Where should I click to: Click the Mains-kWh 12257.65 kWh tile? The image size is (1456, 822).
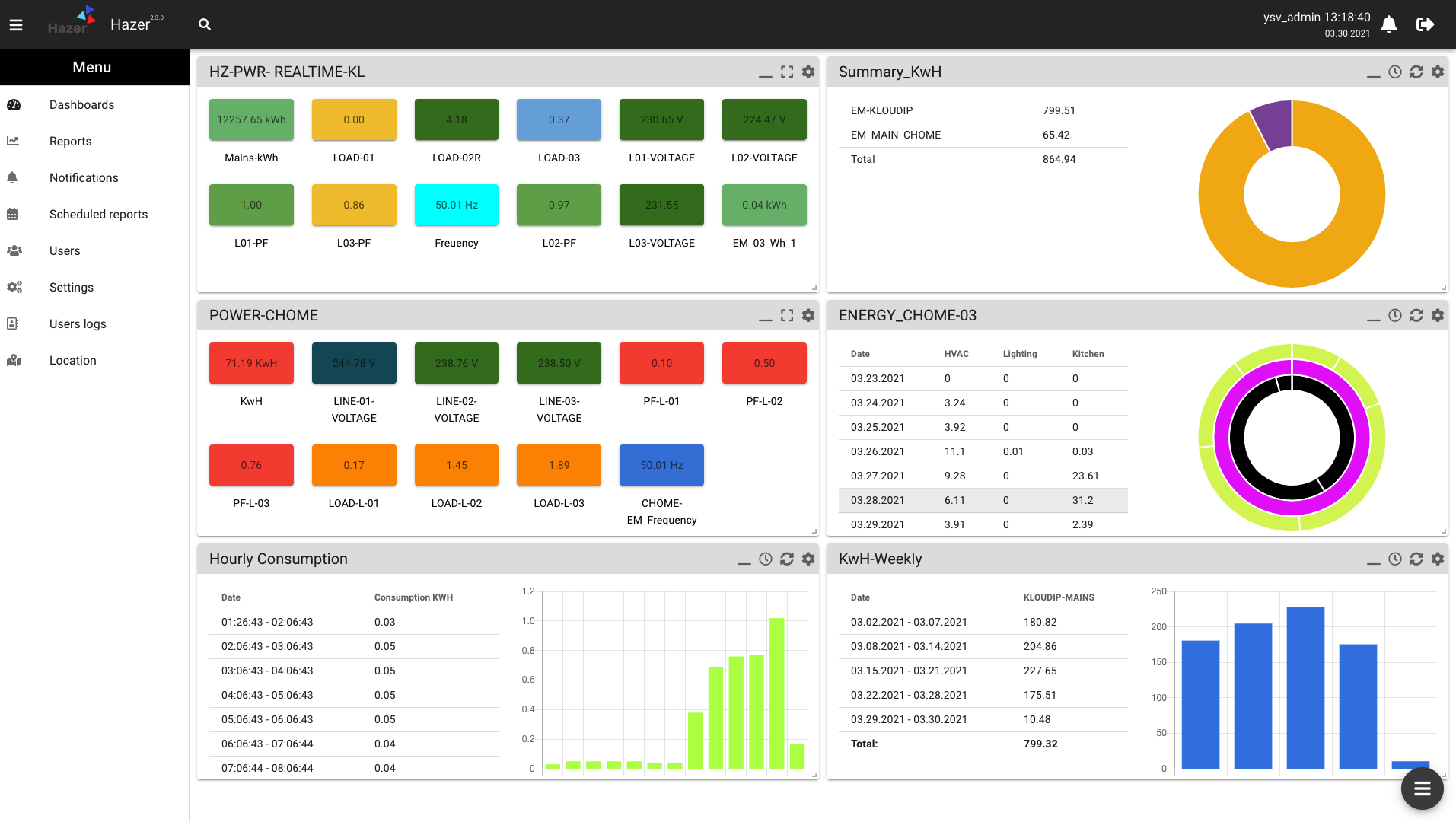coord(251,119)
